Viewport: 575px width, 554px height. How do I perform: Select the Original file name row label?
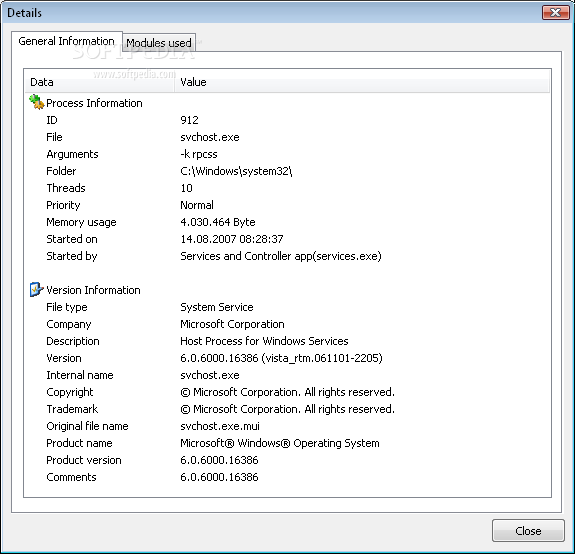click(x=87, y=426)
